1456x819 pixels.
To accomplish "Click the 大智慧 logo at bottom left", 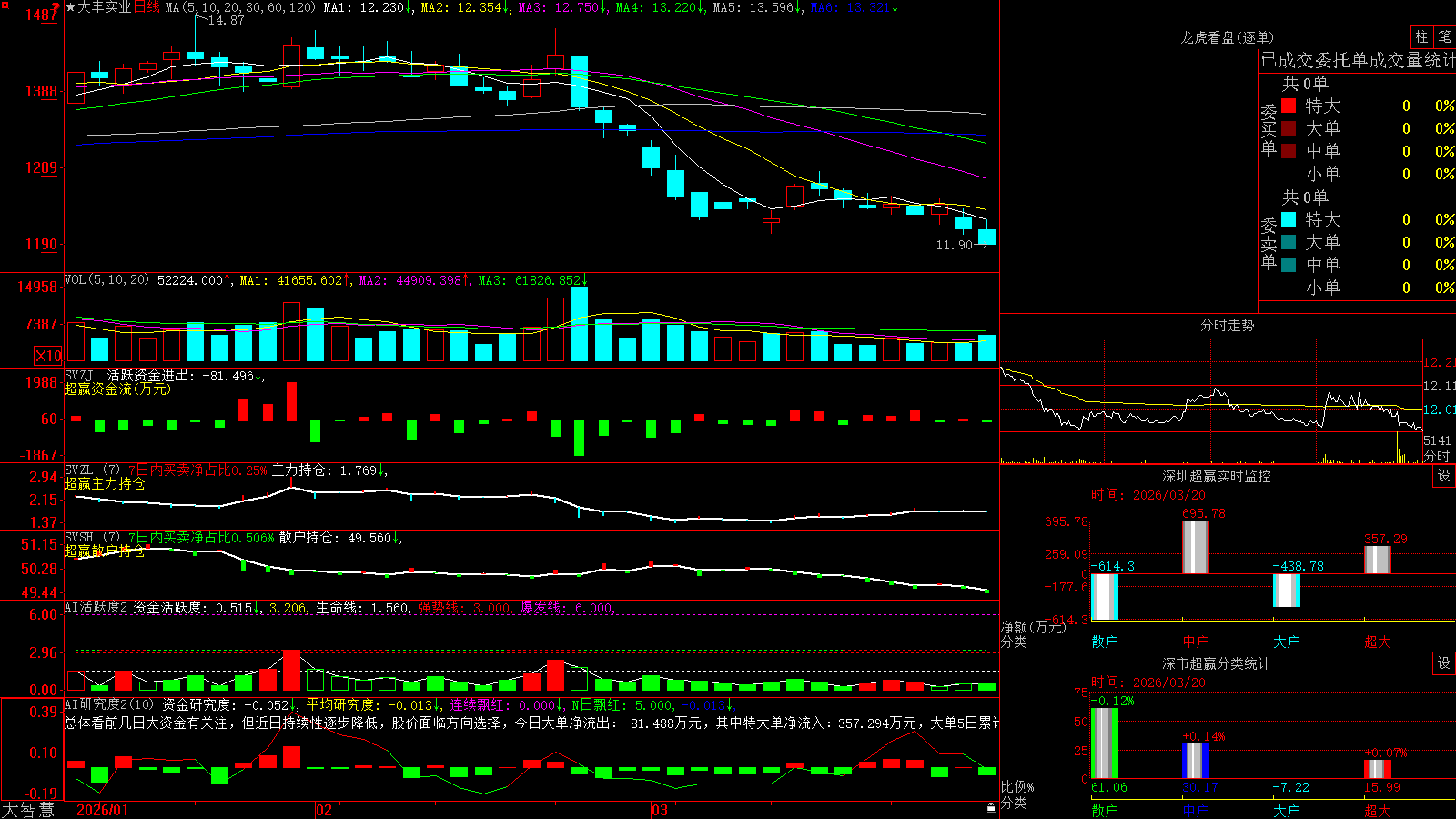I will coord(28,810).
